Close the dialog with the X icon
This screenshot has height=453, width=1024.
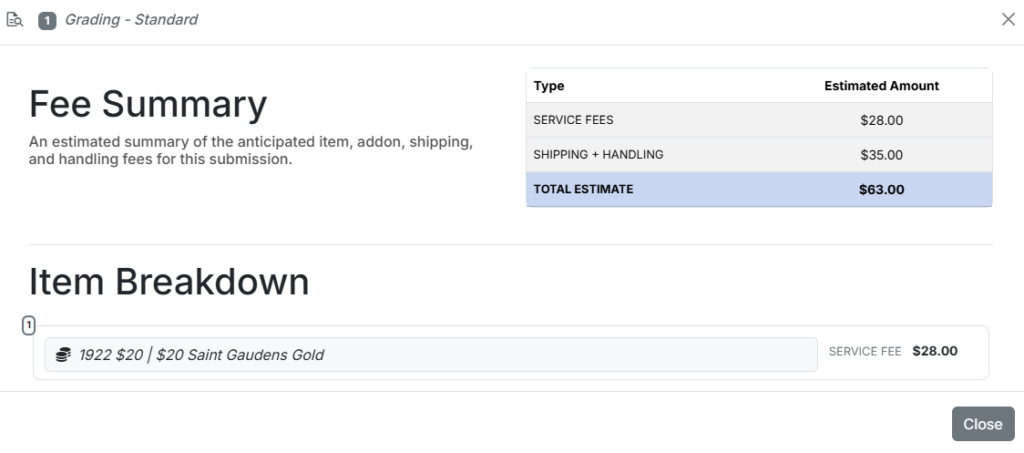pyautogui.click(x=1008, y=20)
